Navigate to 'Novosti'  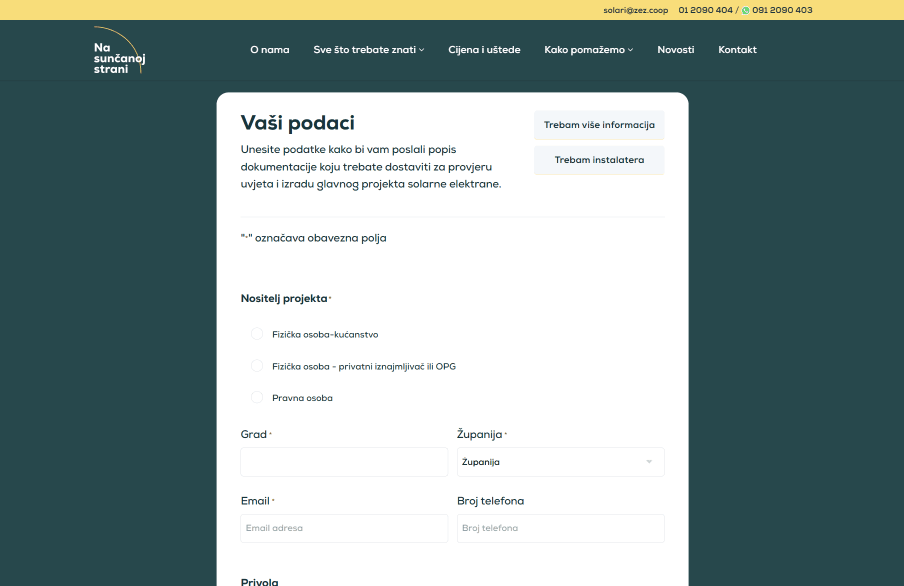[x=676, y=48]
